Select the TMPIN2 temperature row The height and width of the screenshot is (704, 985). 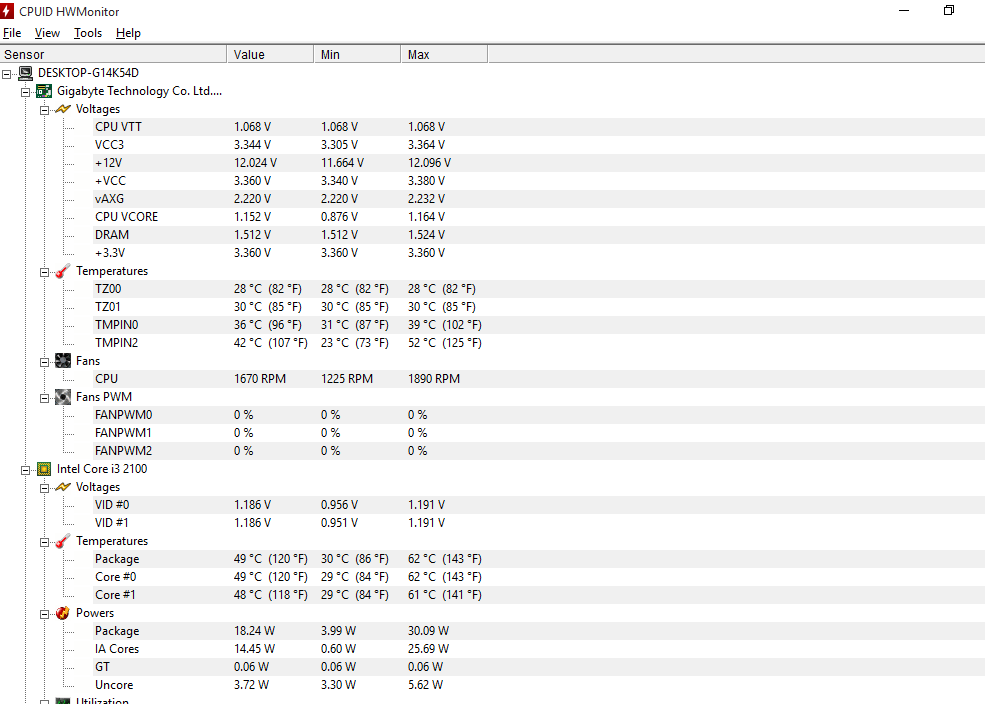(492, 343)
